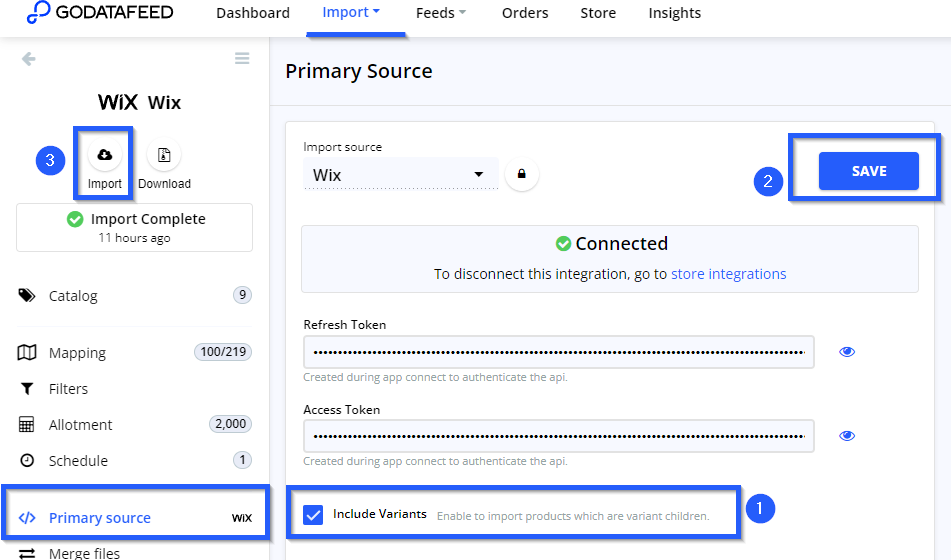Viewport: 951px width, 560px height.
Task: Click the Schedule count badge 1
Action: pos(242,459)
